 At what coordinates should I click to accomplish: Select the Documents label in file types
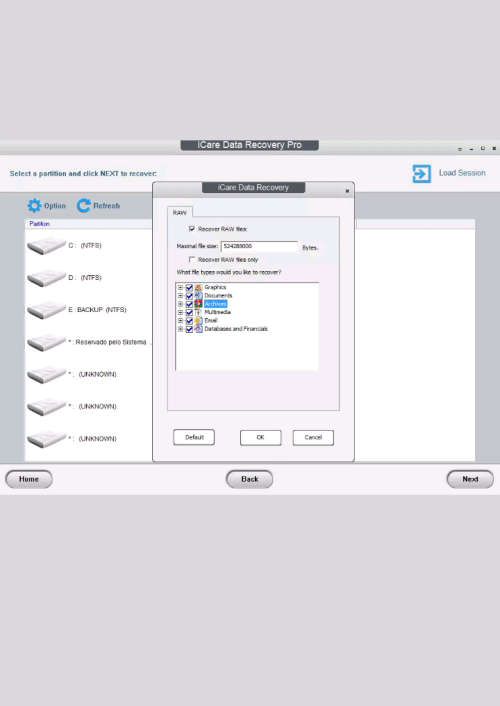coord(218,296)
